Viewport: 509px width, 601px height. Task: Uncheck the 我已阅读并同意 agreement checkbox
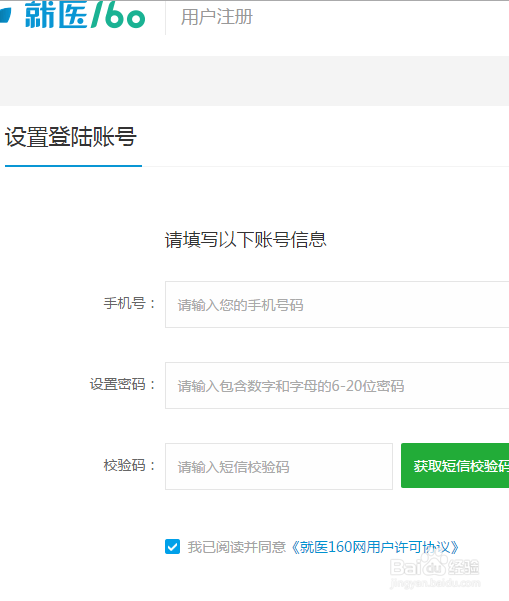pos(172,547)
